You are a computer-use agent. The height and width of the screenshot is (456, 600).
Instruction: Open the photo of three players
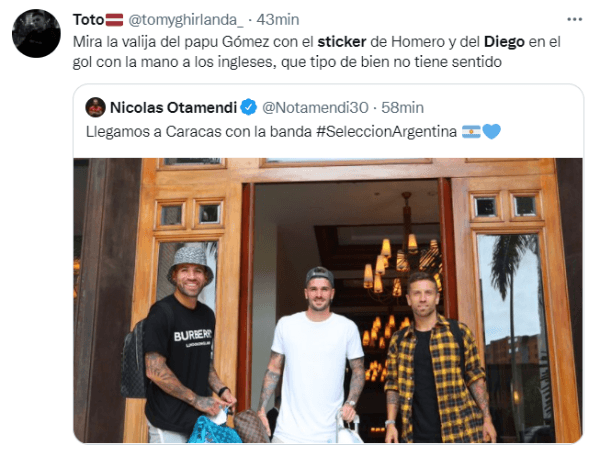328,300
